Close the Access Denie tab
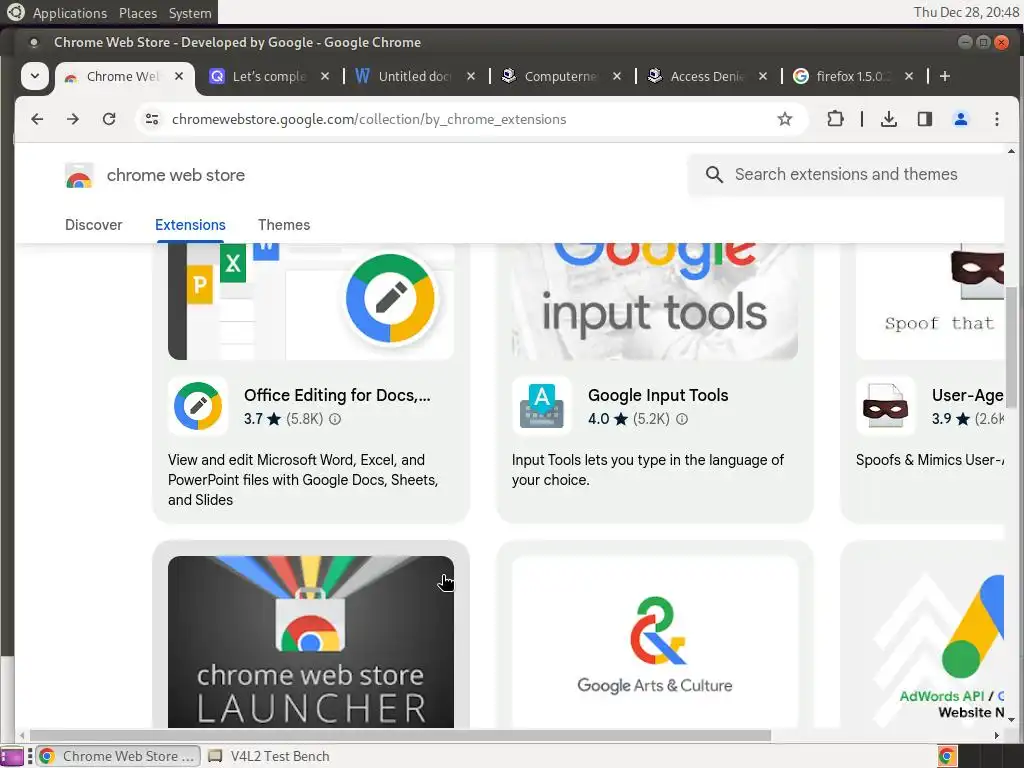Image resolution: width=1024 pixels, height=768 pixels. click(763, 76)
